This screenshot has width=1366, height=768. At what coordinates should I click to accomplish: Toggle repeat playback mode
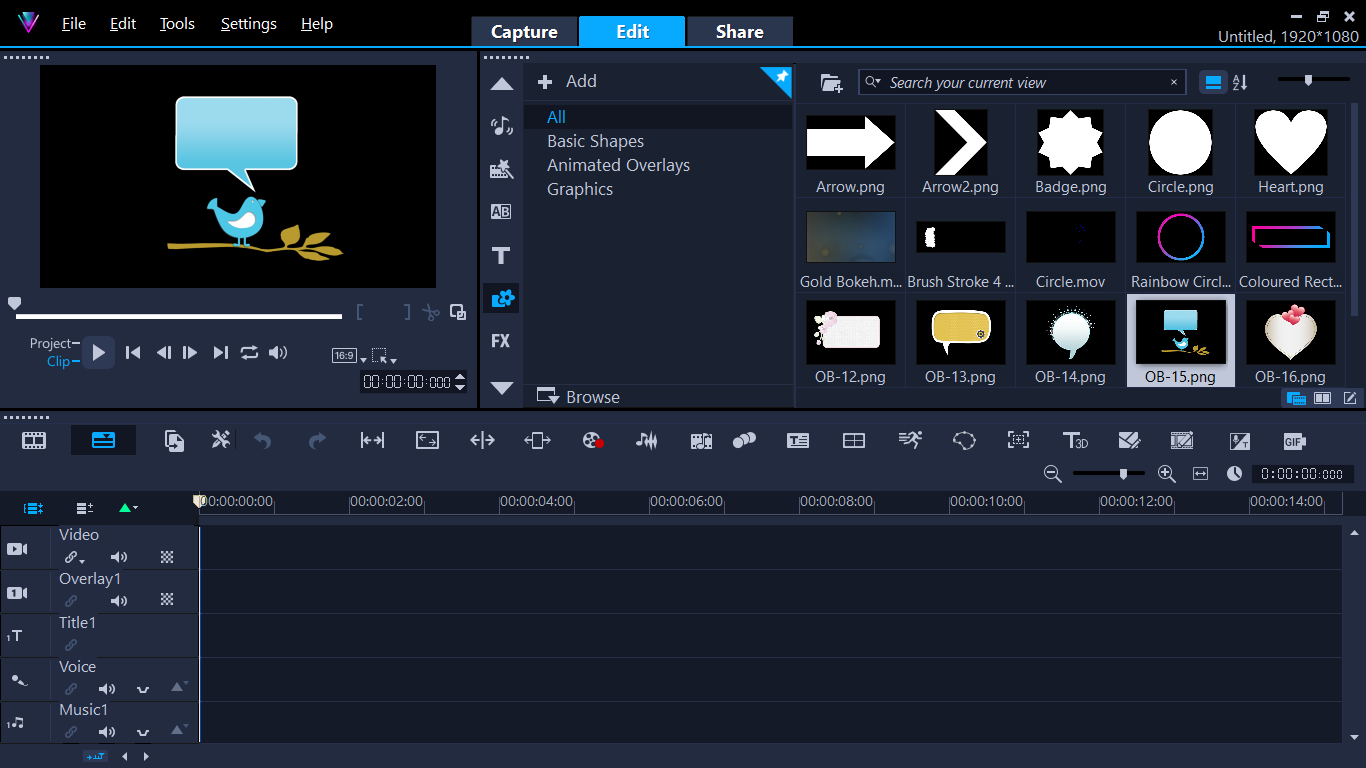(x=249, y=352)
